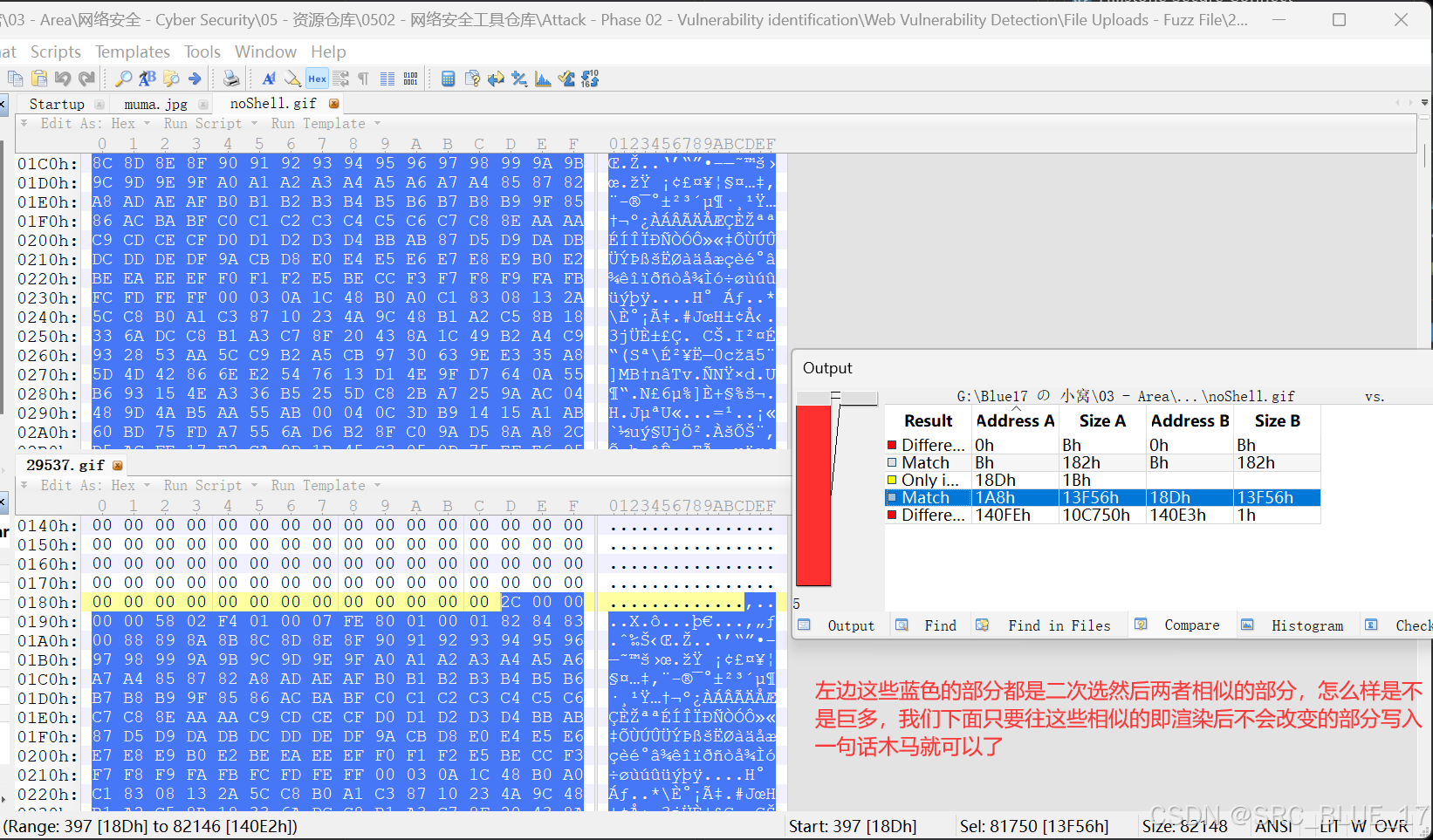This screenshot has height=840, width=1433.
Task: Open Run Template dropdown in noShell.gif editor
Action: pos(326,123)
